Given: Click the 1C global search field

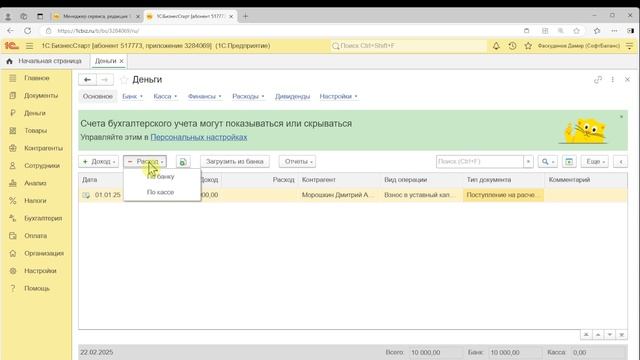Looking at the screenshot, I should 408,46.
